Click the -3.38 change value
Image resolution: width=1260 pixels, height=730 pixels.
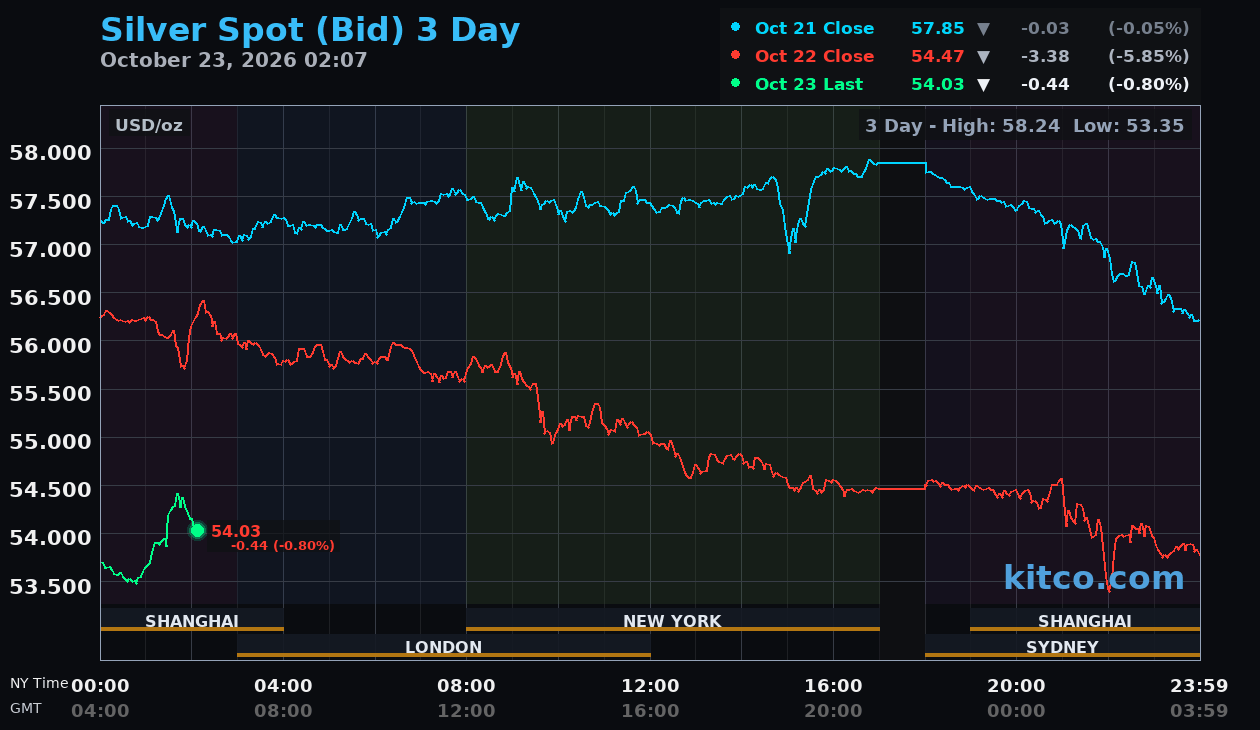coord(1044,56)
